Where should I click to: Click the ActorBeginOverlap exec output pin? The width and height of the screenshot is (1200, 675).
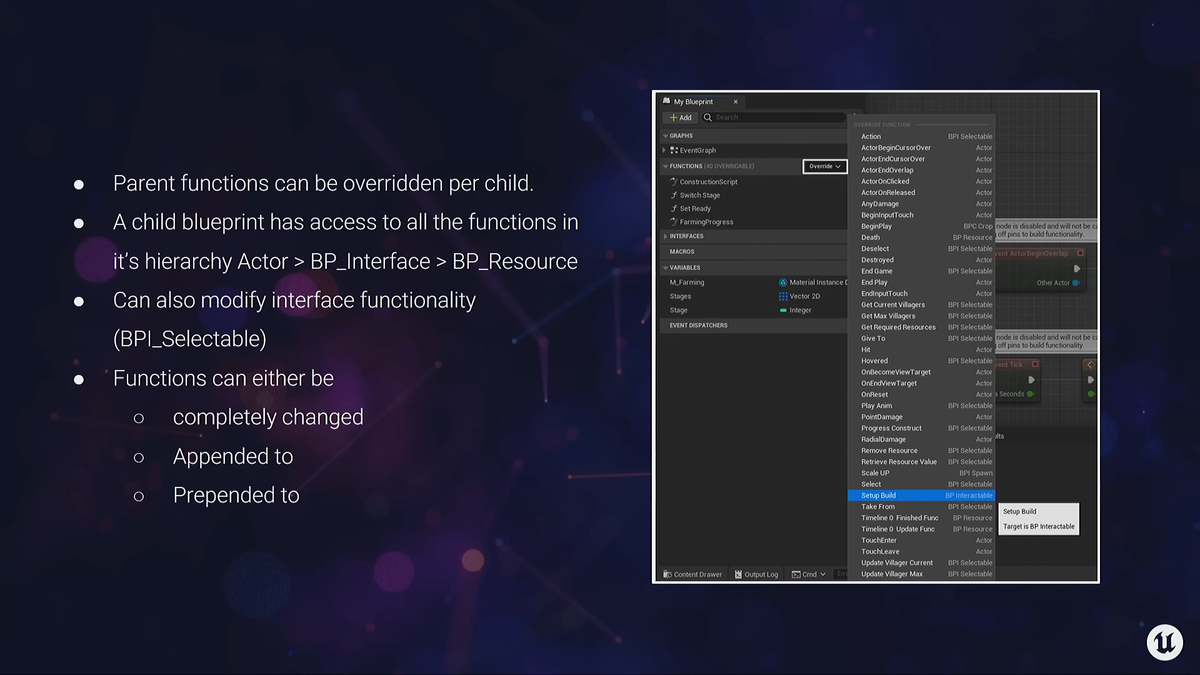coord(1077,268)
